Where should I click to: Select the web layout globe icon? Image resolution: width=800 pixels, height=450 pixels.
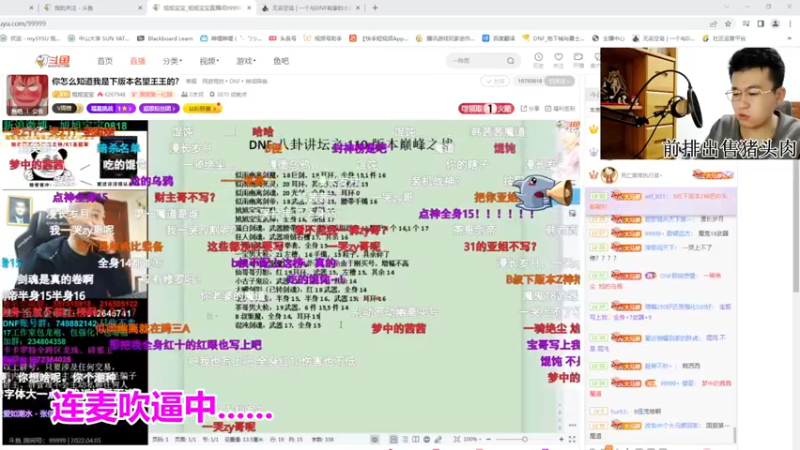click(427, 439)
